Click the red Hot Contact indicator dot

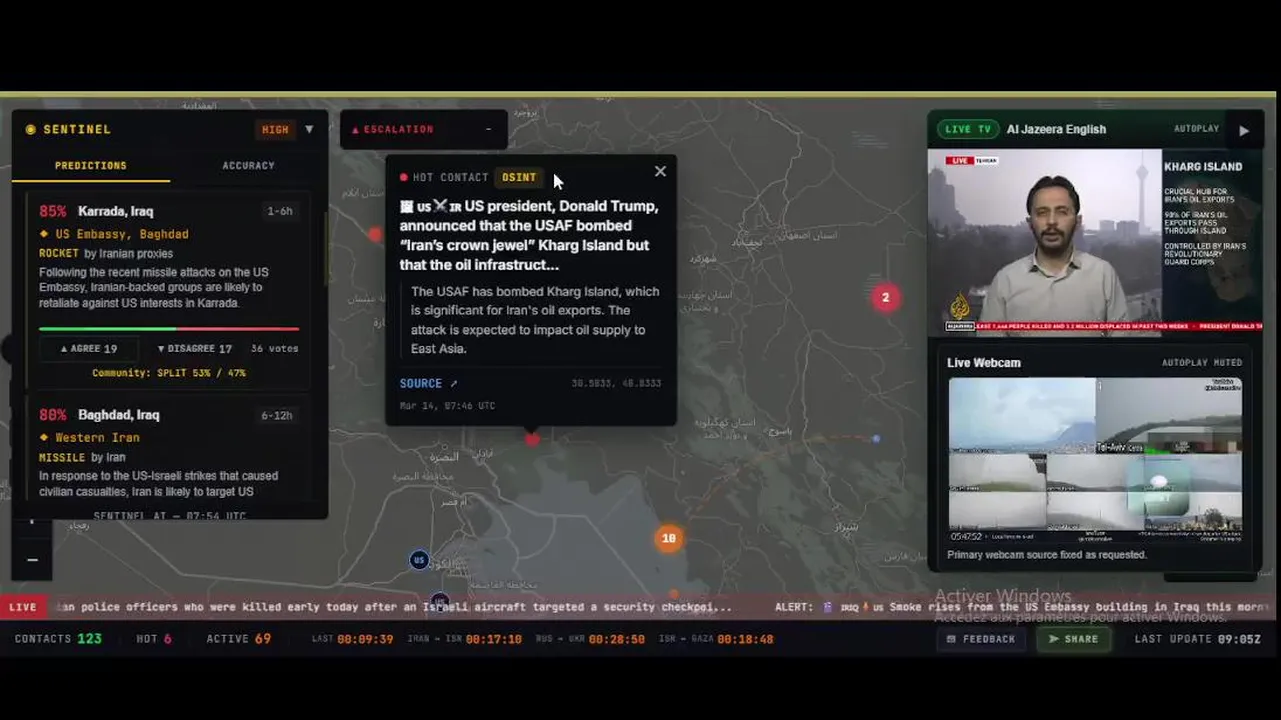coord(404,177)
